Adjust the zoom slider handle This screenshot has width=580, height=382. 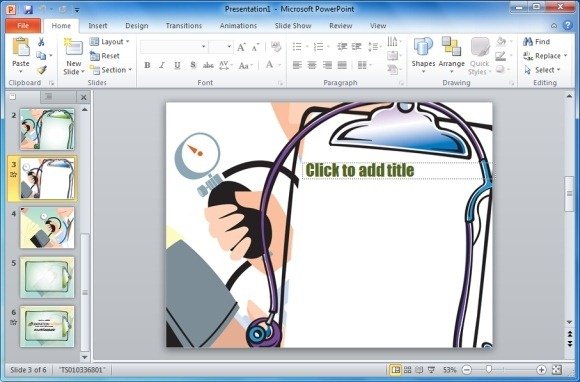coord(489,369)
